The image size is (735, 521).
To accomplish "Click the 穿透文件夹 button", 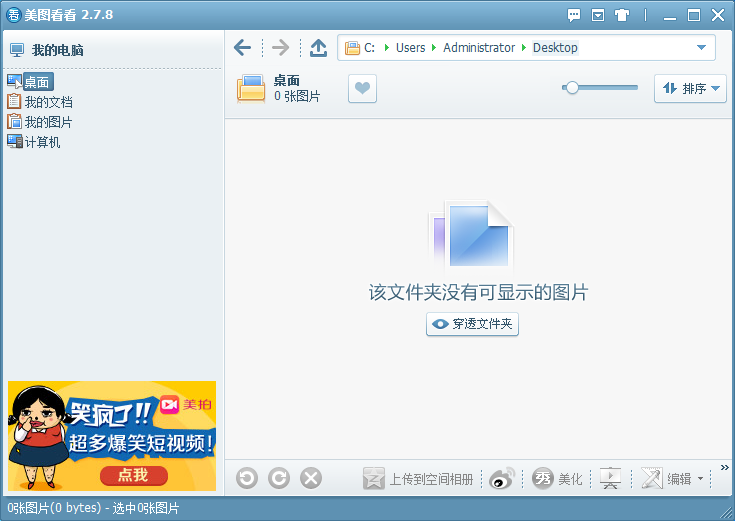I will pos(472,324).
